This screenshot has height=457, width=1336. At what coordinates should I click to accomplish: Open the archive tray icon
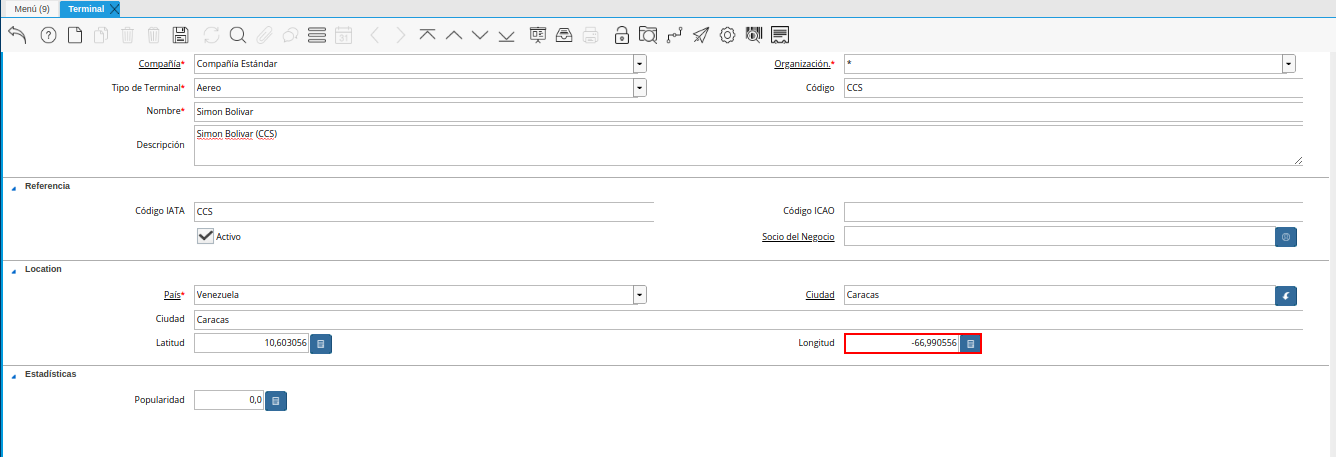(564, 35)
